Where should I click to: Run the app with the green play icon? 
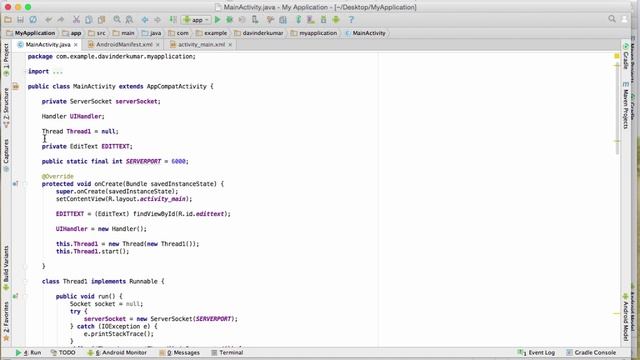tap(218, 20)
